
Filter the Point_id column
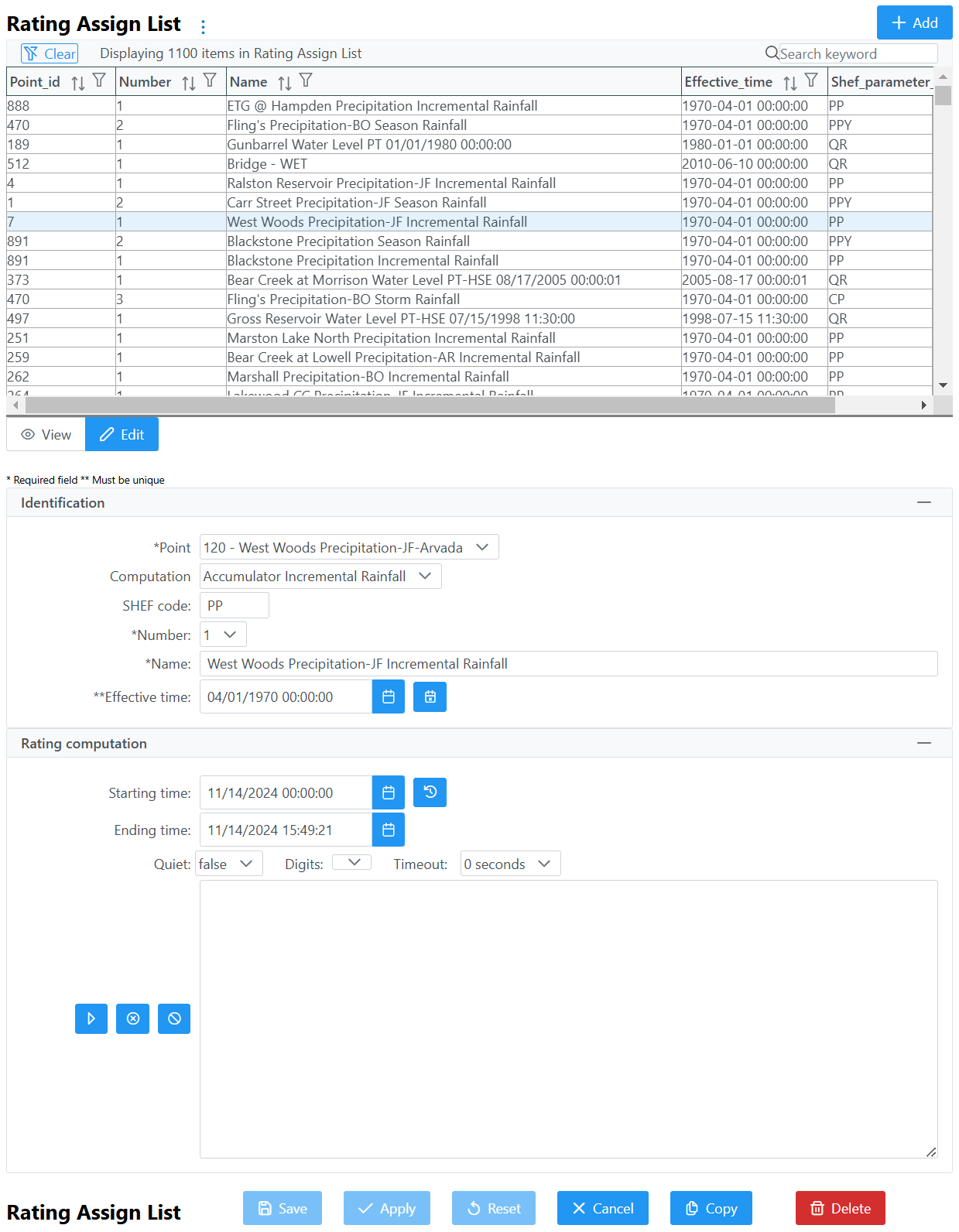point(99,80)
